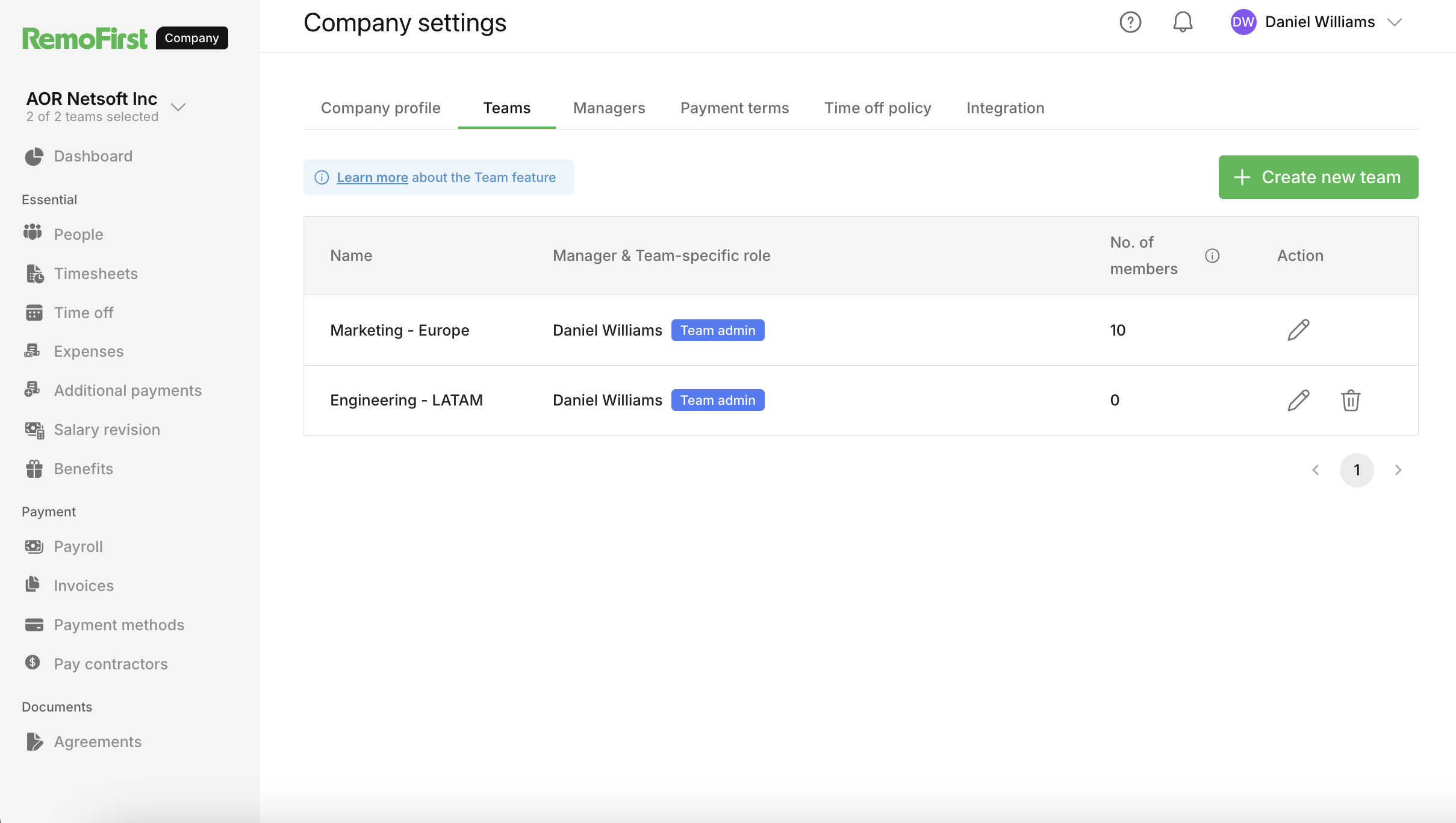Click the Name column header
This screenshot has height=823, width=1456.
[x=351, y=255]
